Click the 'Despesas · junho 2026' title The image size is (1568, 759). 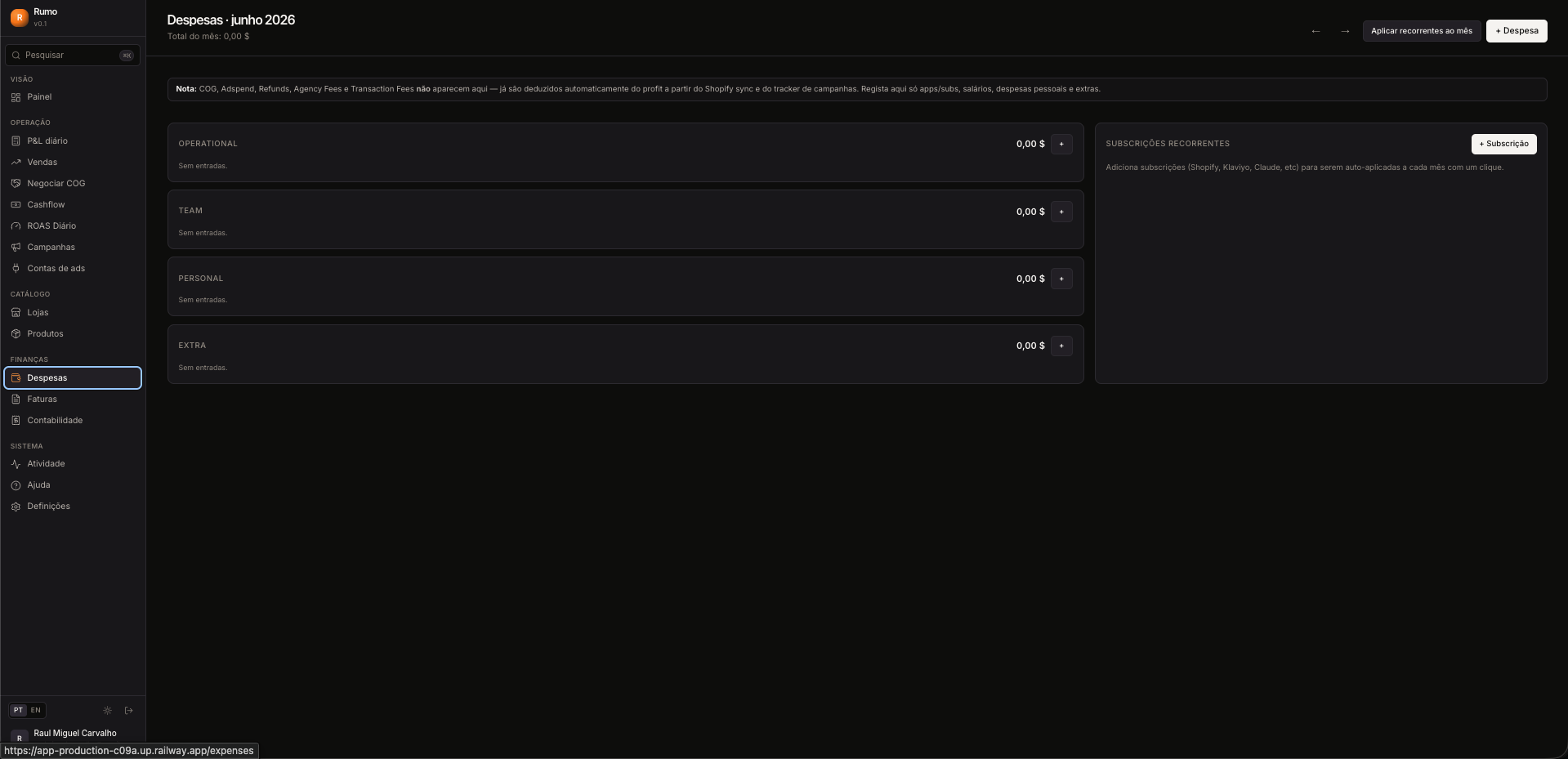click(231, 20)
